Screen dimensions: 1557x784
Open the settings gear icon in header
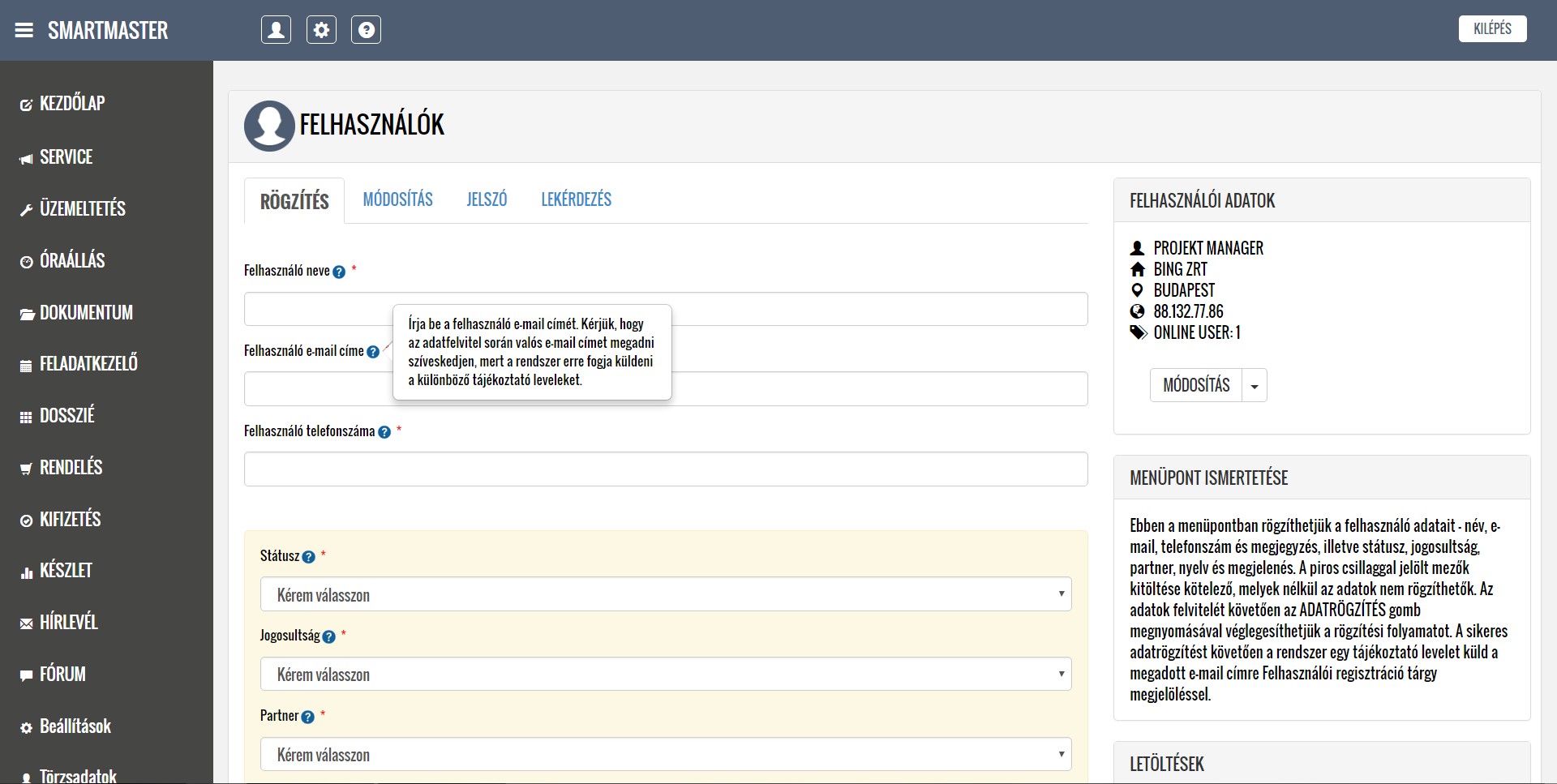pyautogui.click(x=321, y=30)
